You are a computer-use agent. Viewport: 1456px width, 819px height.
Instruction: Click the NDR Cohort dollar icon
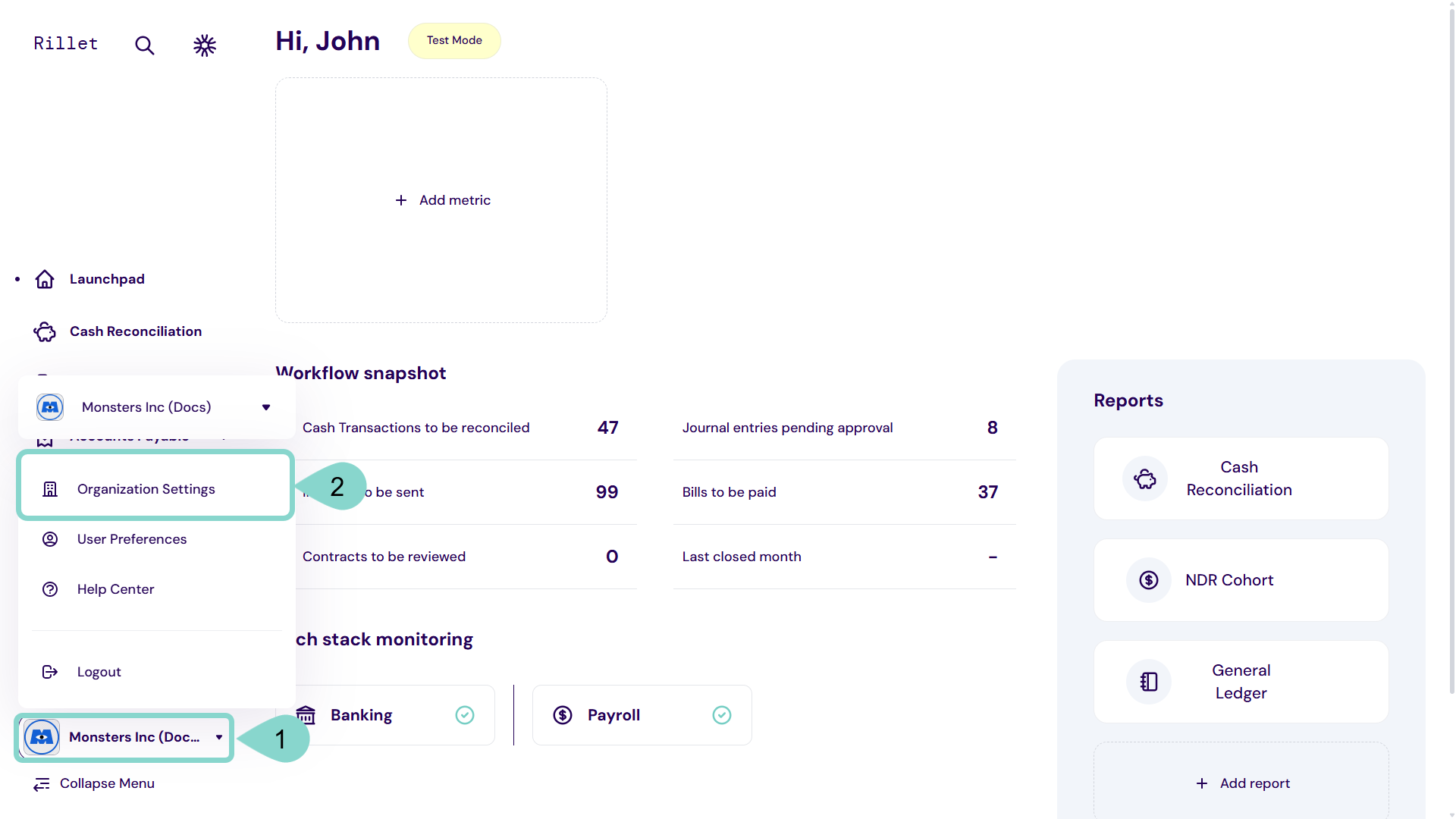point(1148,580)
